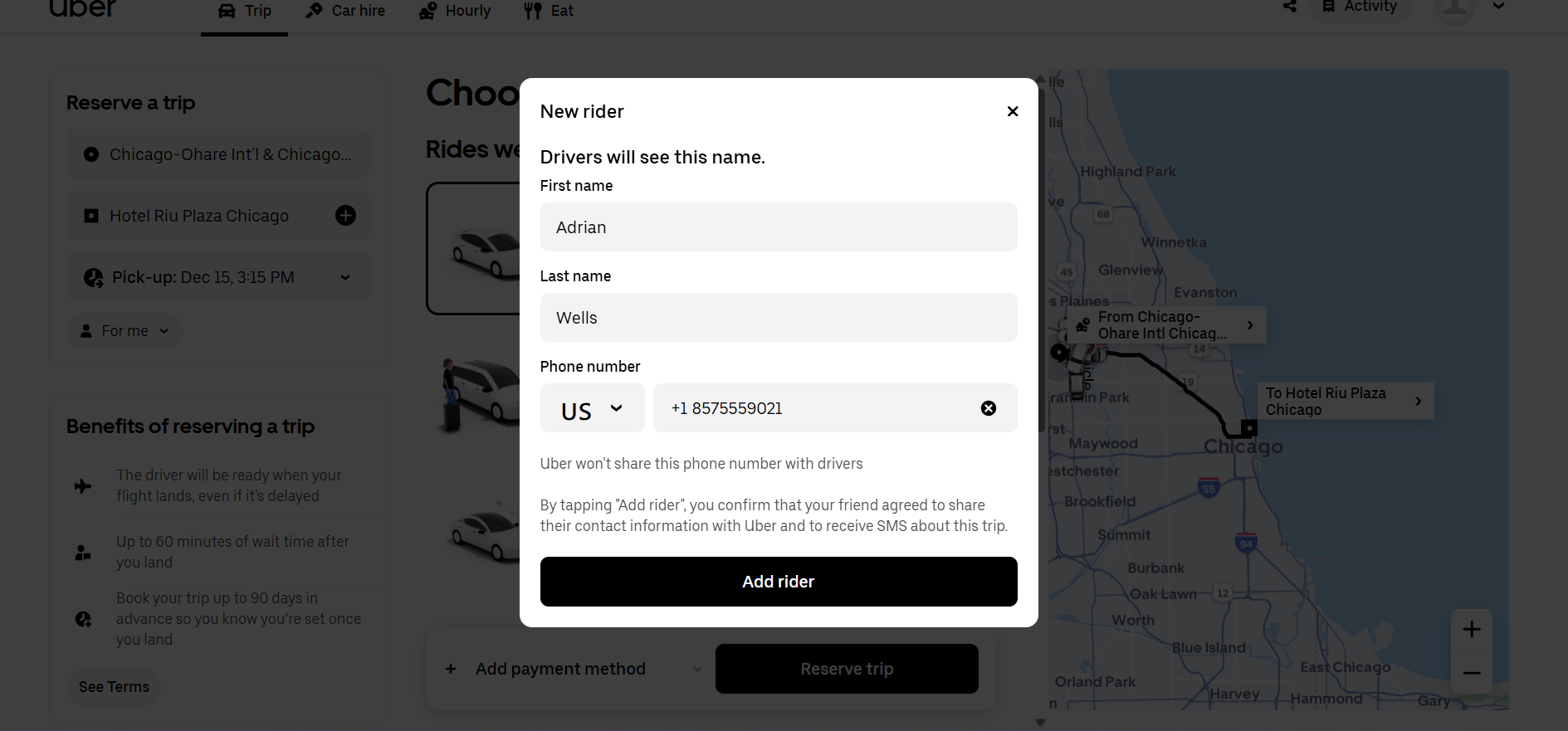The width and height of the screenshot is (1568, 731).
Task: Open the Hourly tab
Action: [x=455, y=11]
